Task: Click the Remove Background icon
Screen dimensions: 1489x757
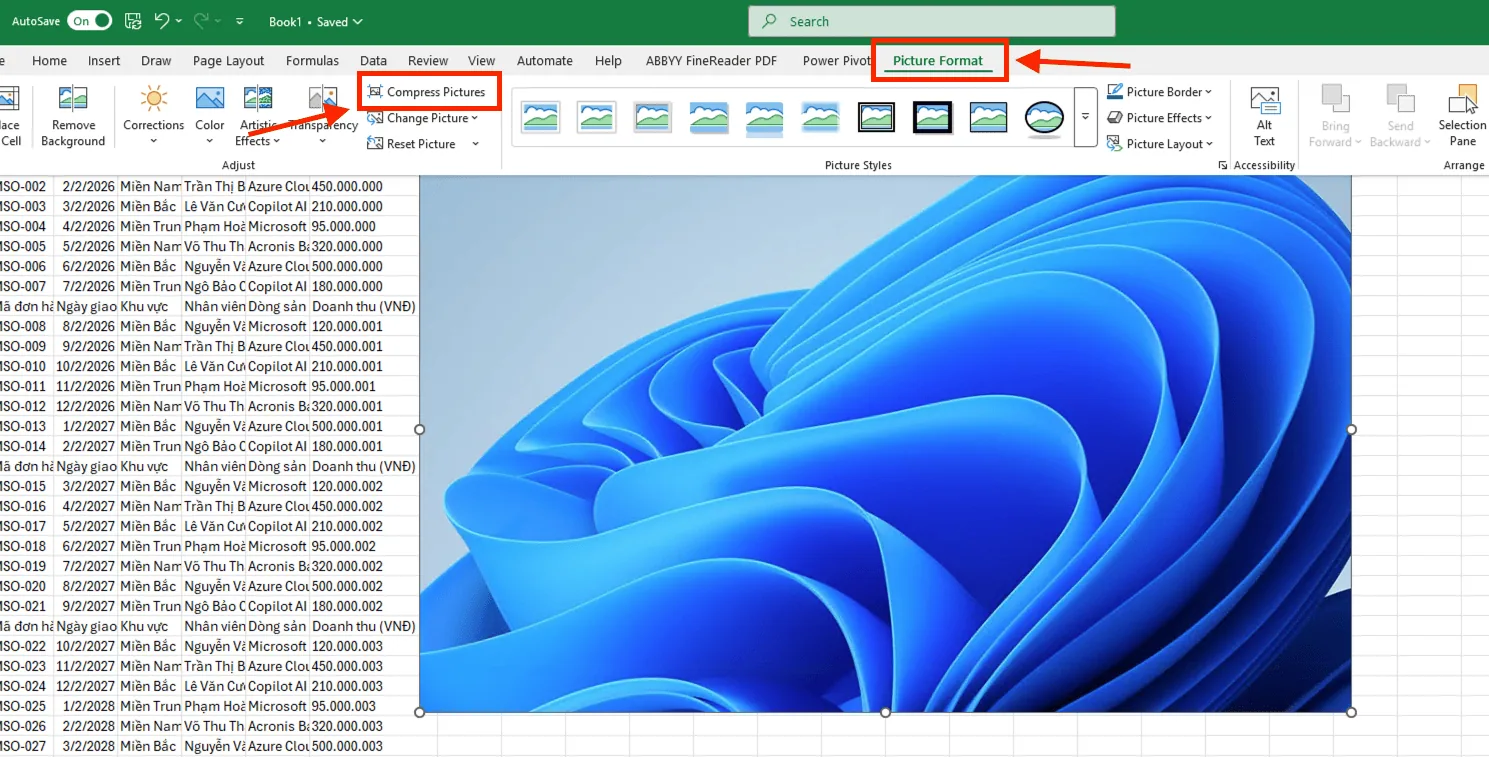Action: point(72,99)
